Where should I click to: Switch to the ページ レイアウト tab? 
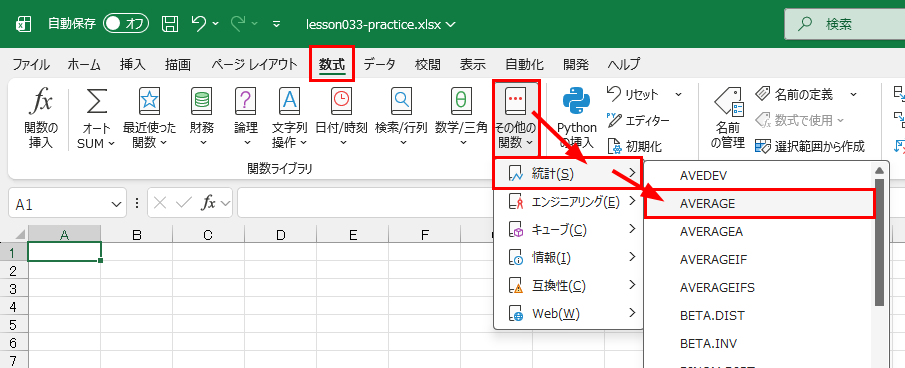(x=255, y=64)
